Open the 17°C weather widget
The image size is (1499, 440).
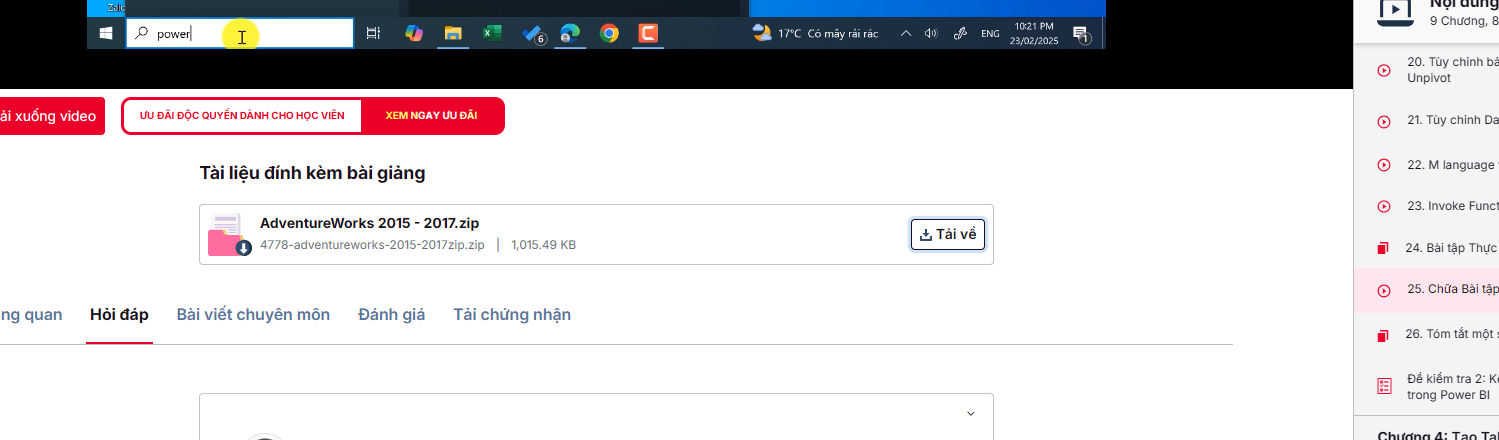[815, 34]
